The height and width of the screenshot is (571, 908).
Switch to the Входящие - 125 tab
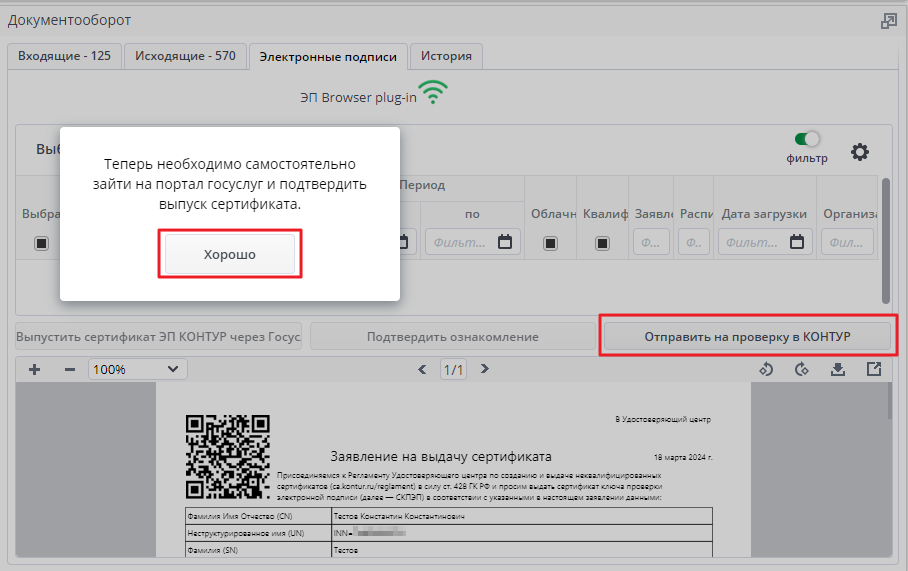pos(64,56)
